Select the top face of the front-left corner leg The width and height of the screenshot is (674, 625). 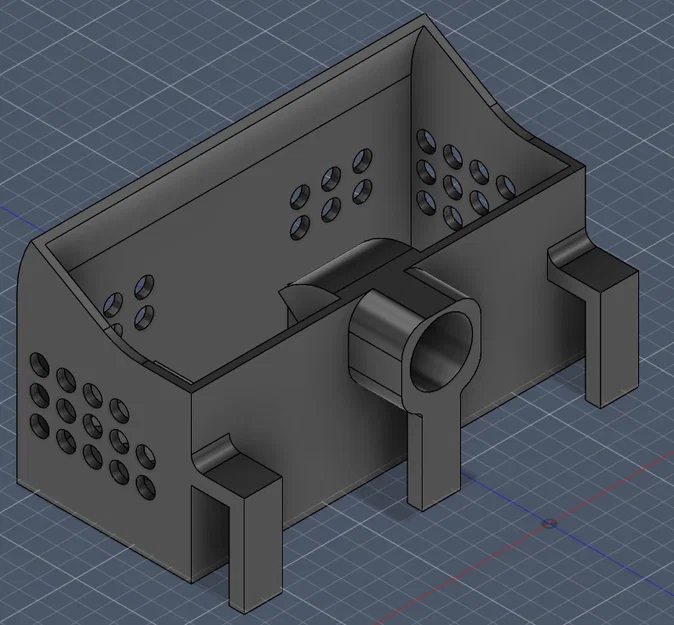coord(242,476)
